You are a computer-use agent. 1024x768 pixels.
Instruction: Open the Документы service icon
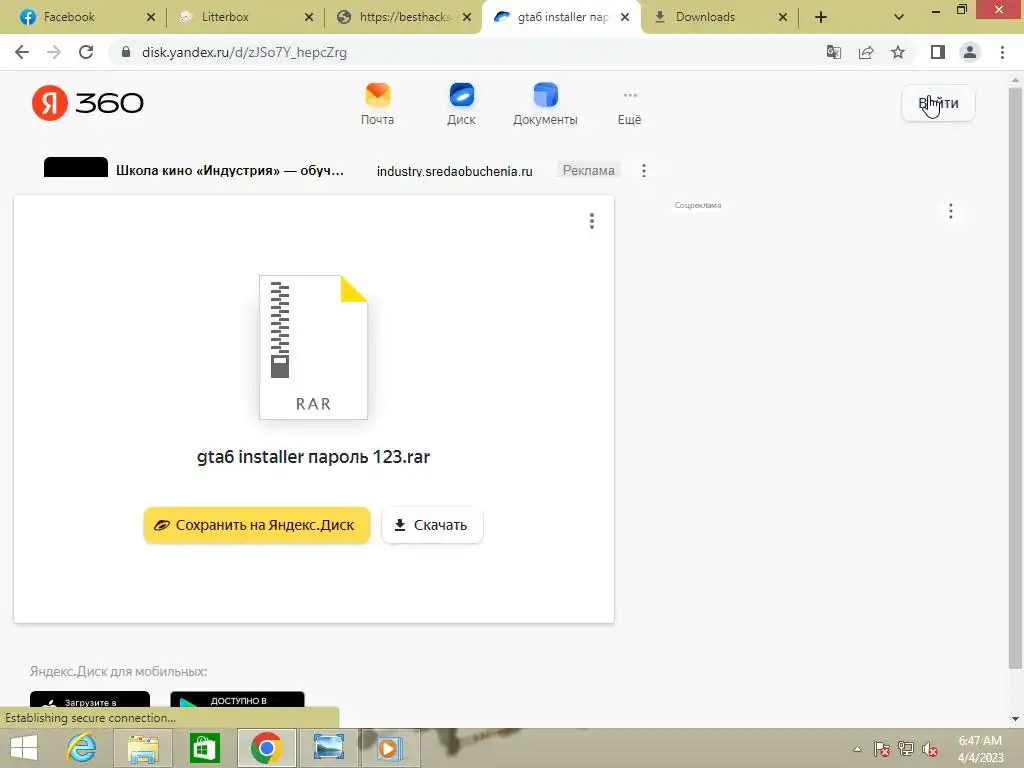click(545, 104)
